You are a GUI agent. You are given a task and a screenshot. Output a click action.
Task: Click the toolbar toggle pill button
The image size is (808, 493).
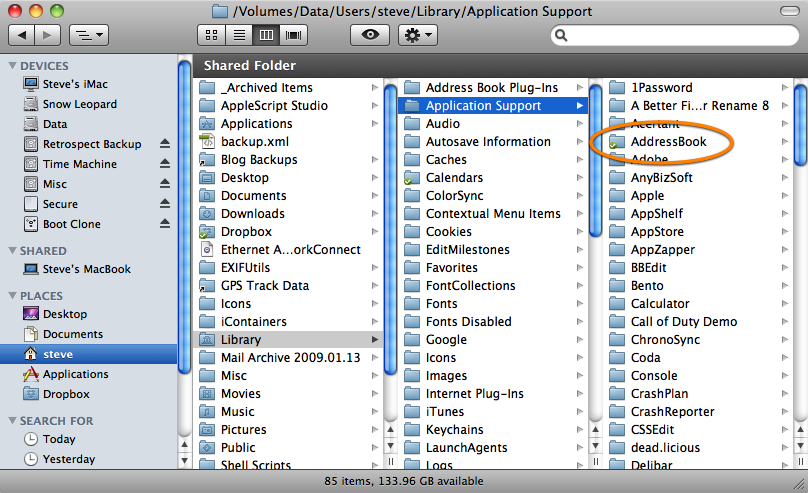[x=789, y=11]
